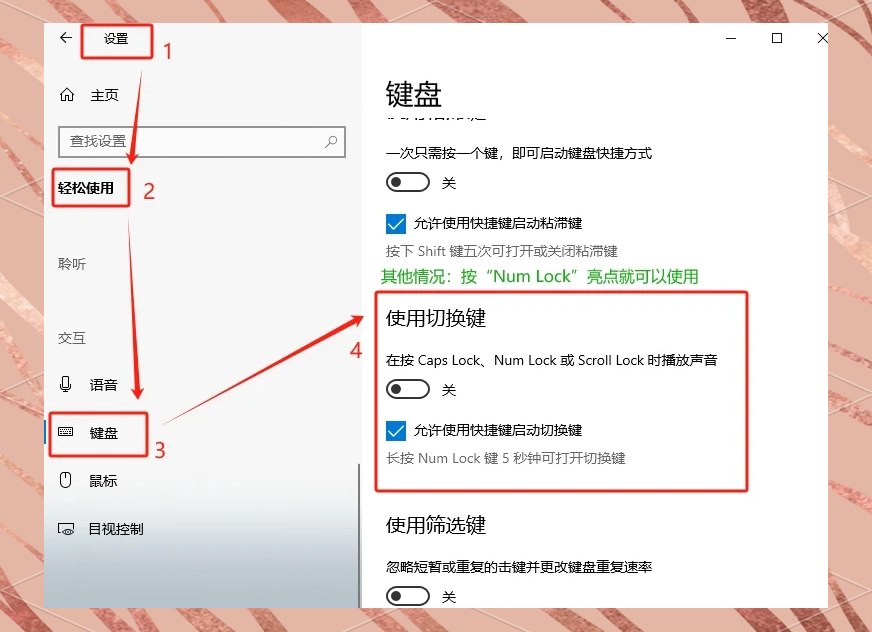Viewport: 872px width, 632px height.
Task: Open the home icon next to 主页
Action: coord(67,95)
